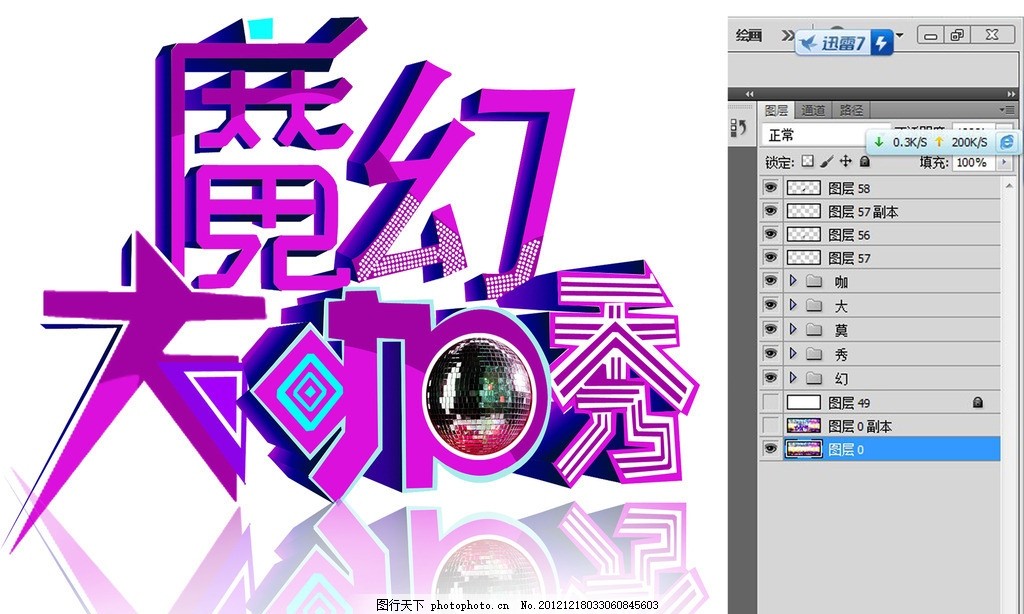Click the lock all padlock icon
Screen dimensions: 1024x614
pyautogui.click(x=865, y=161)
